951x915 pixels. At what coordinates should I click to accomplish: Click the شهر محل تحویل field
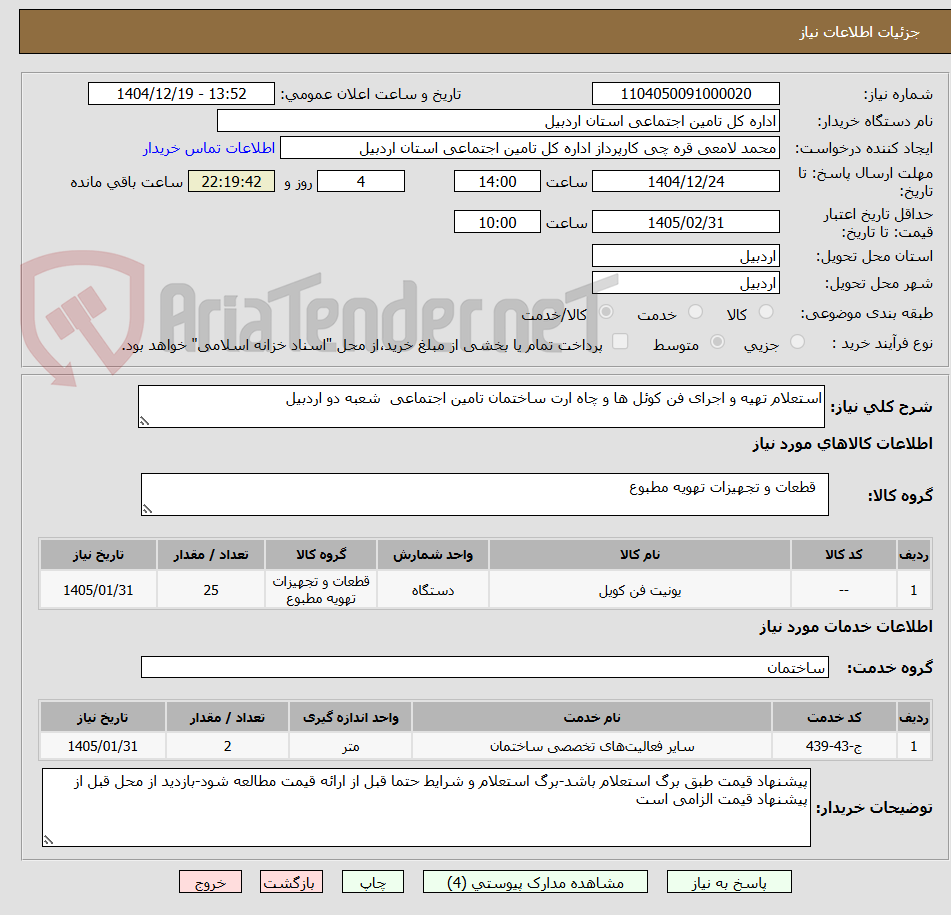point(685,283)
